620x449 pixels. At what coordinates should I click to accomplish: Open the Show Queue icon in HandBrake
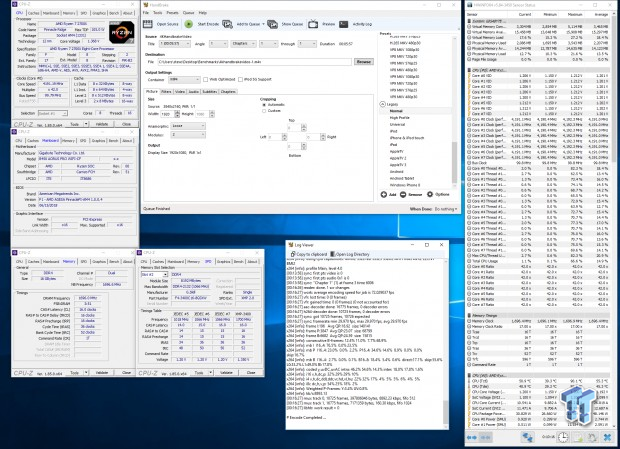pos(272,24)
